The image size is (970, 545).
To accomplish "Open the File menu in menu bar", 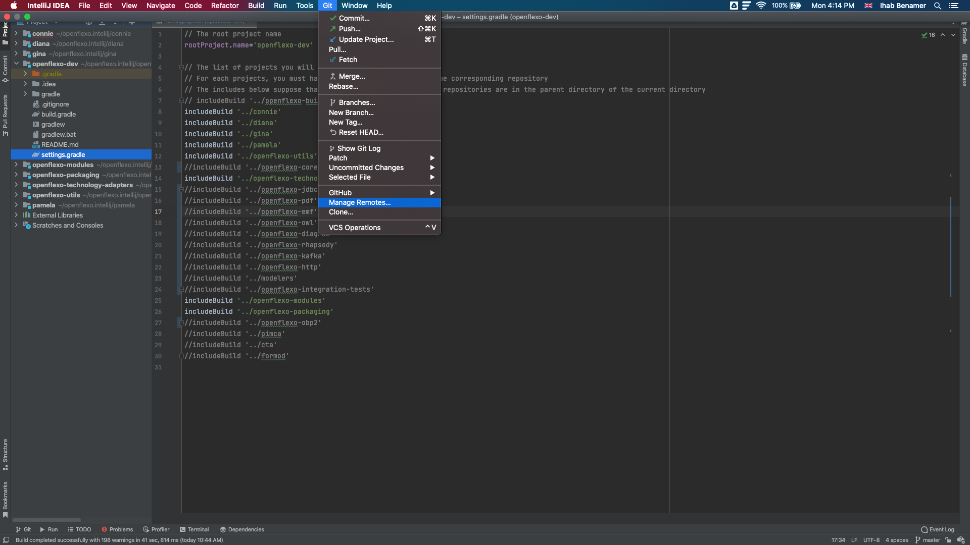I will (x=84, y=6).
